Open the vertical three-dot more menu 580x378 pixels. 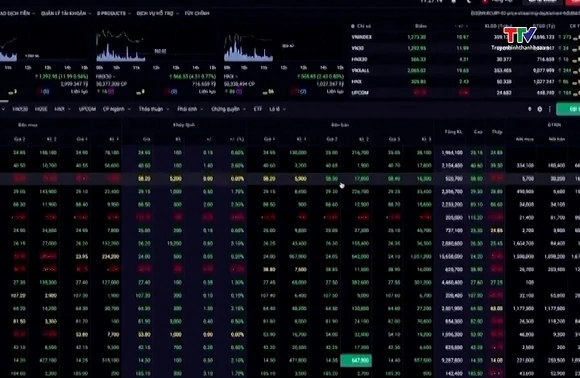point(550,109)
